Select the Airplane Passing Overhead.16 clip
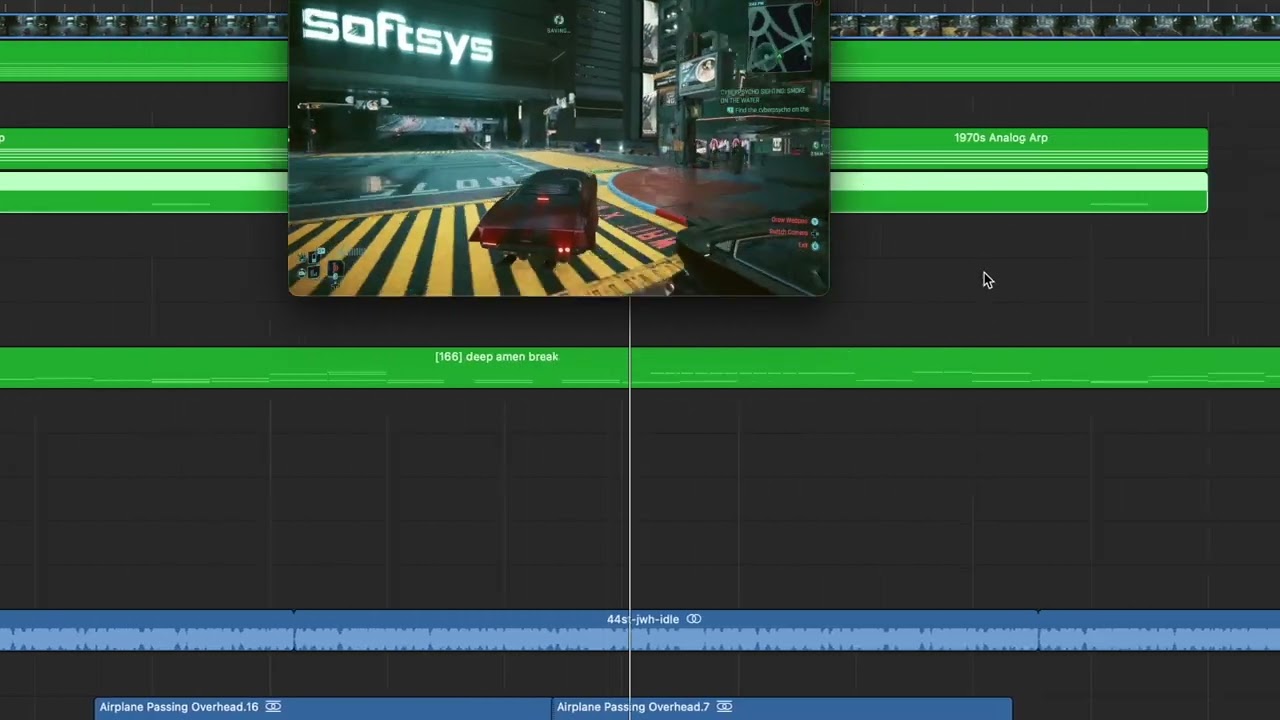 pyautogui.click(x=323, y=708)
